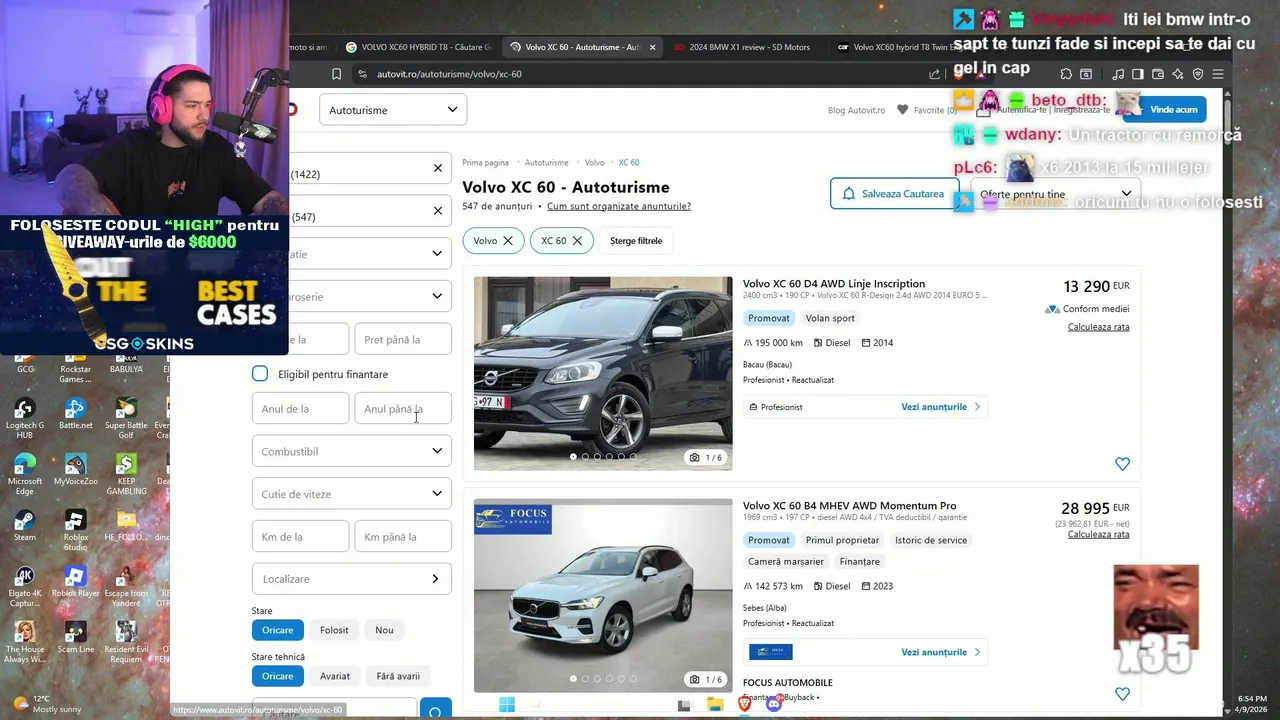Click Autoturisme breadcrumb link
The height and width of the screenshot is (720, 1280).
click(x=546, y=162)
